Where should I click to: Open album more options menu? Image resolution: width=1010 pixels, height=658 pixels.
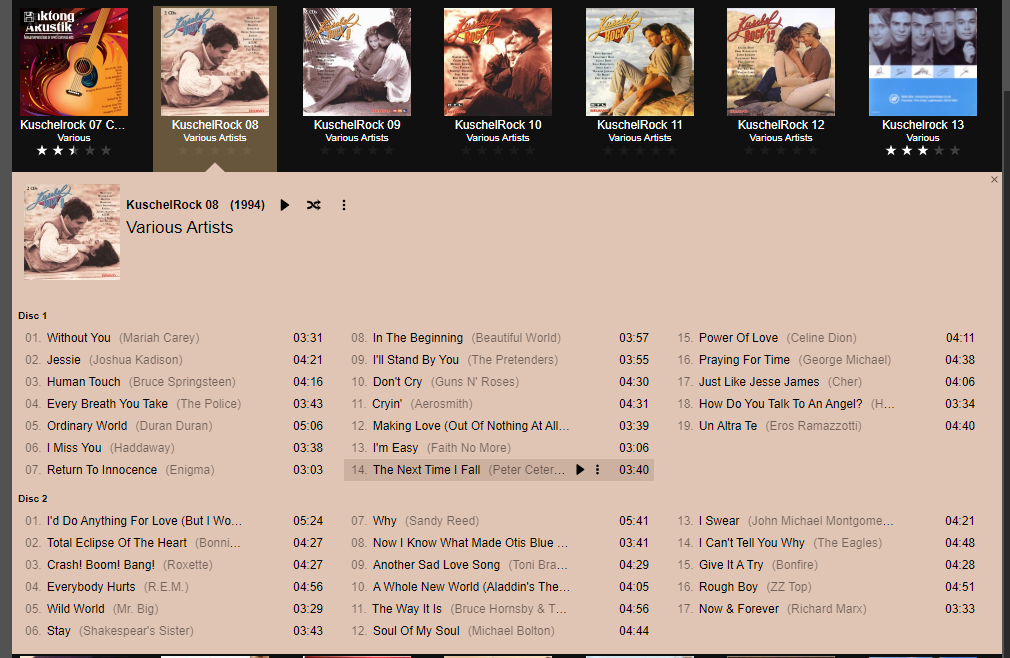tap(343, 205)
